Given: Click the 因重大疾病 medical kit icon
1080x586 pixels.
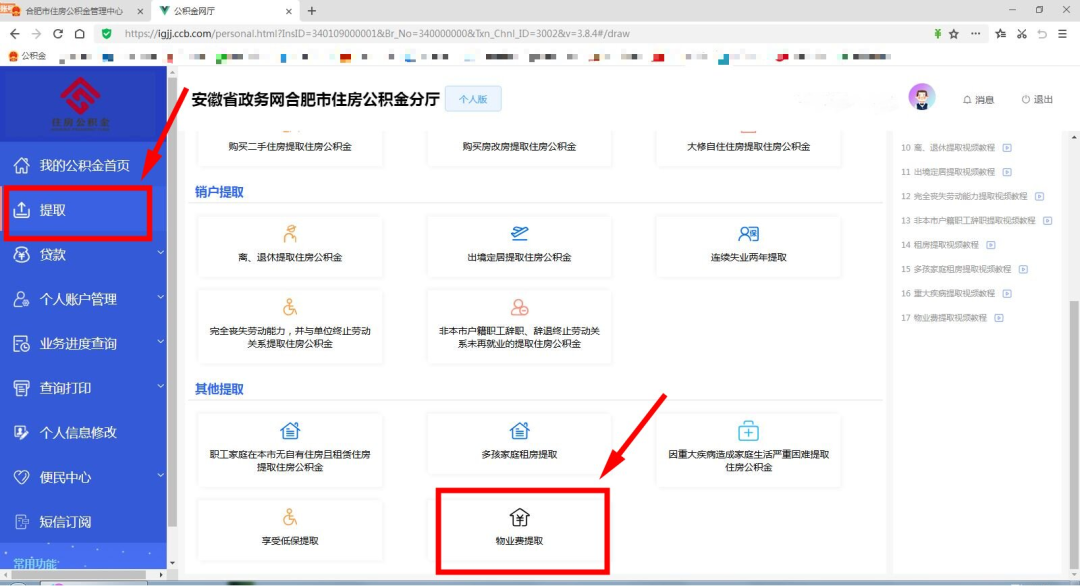Looking at the screenshot, I should [748, 431].
